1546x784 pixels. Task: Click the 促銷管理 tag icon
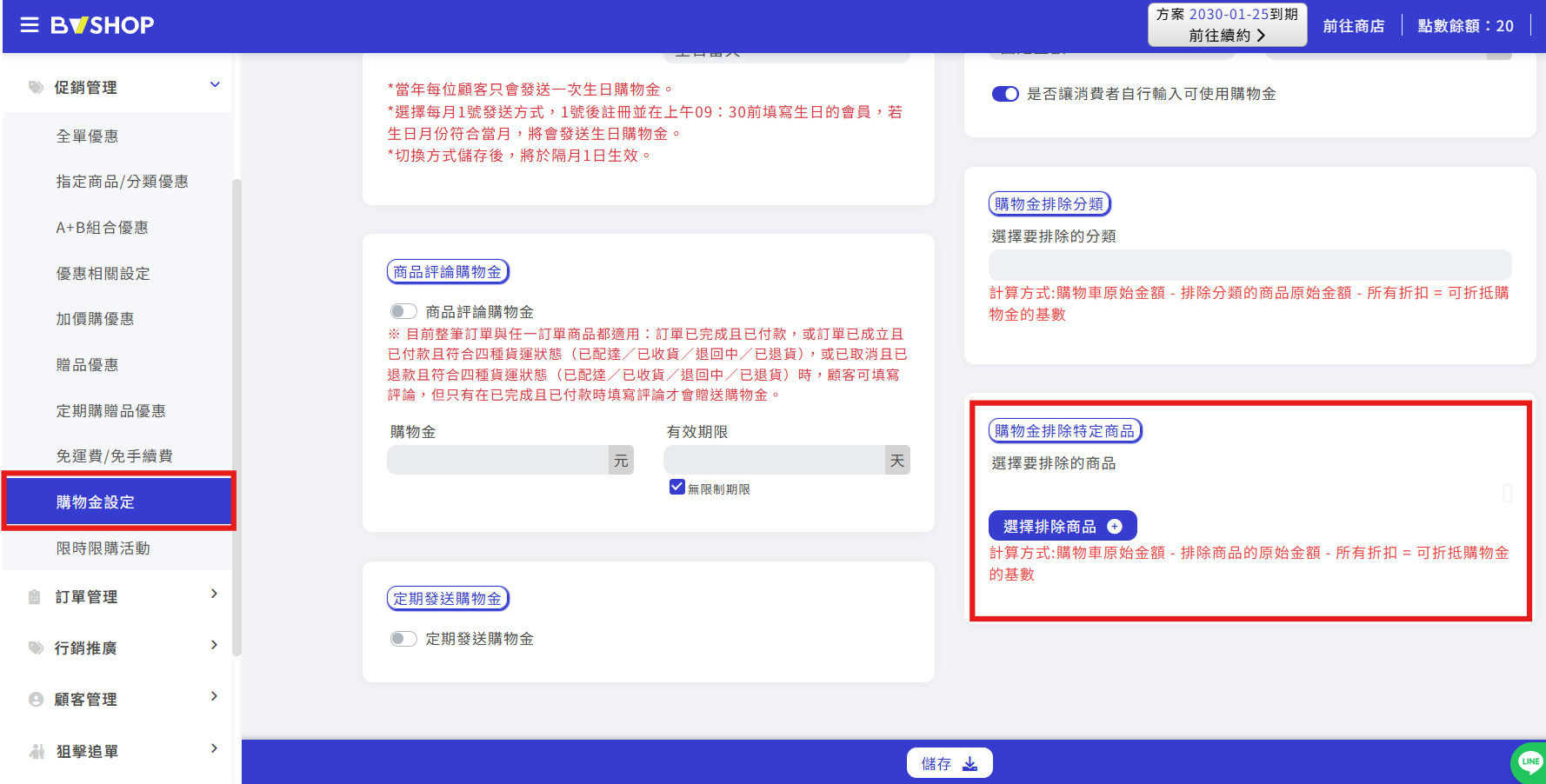pos(36,87)
